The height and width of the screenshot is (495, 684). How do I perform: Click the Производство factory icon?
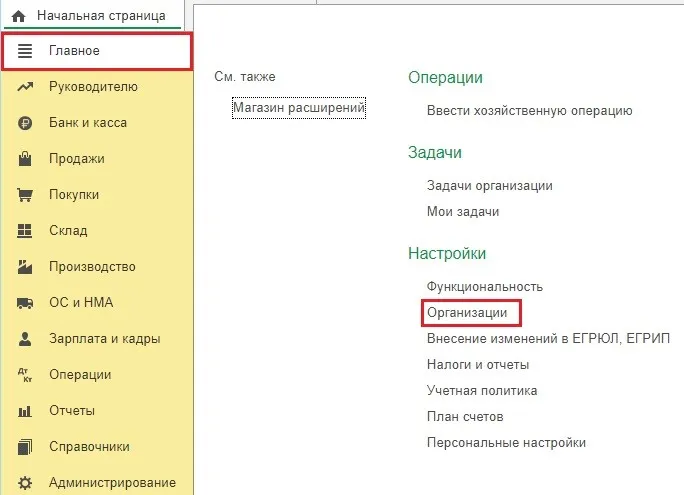[25, 267]
